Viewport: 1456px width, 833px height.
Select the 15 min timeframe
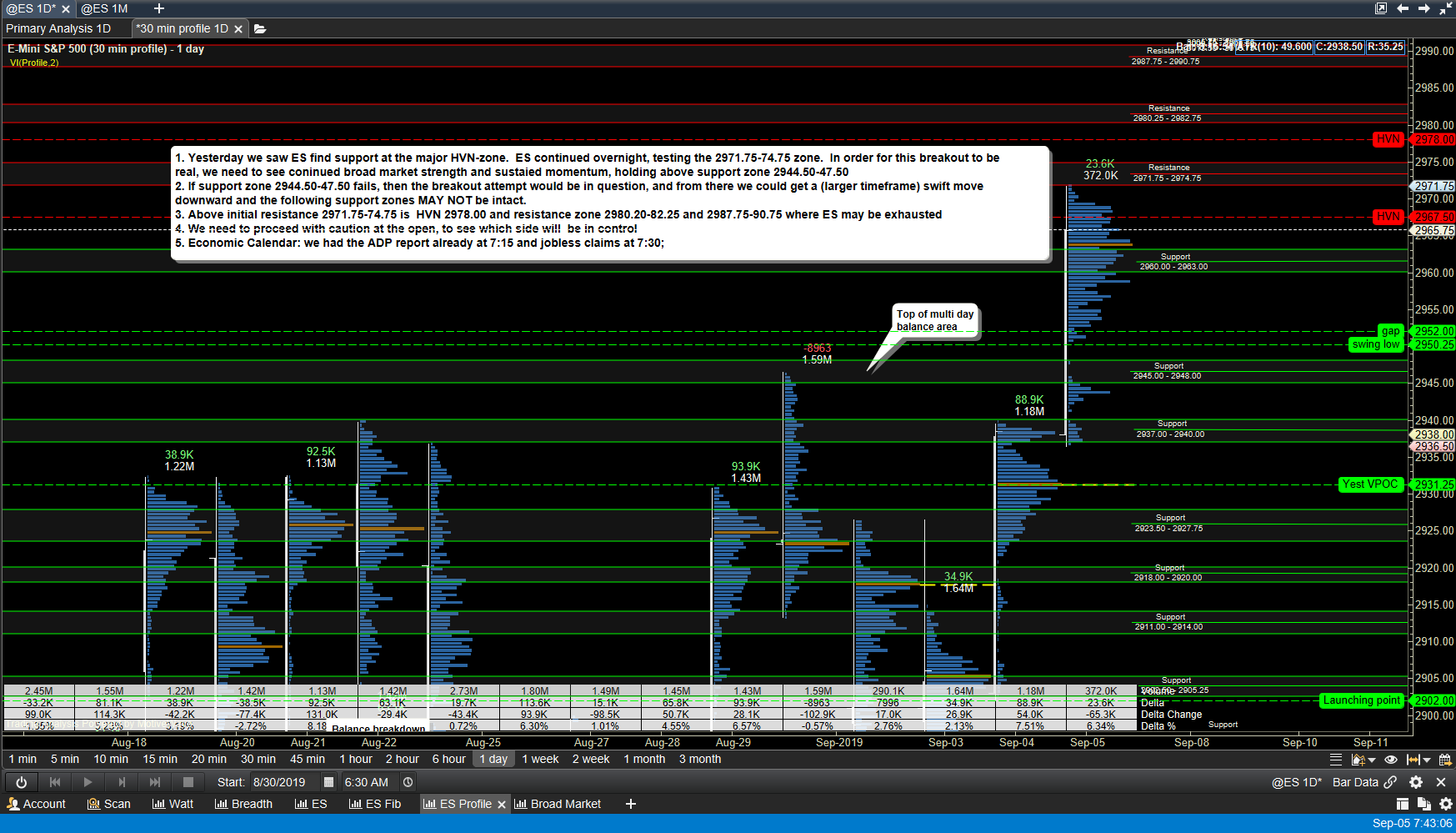point(160,759)
